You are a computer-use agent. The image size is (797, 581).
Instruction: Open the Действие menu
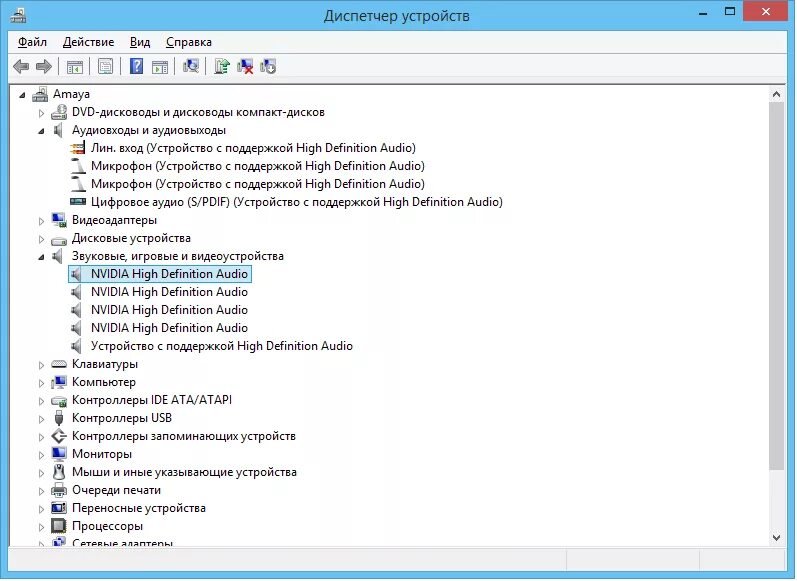click(88, 42)
